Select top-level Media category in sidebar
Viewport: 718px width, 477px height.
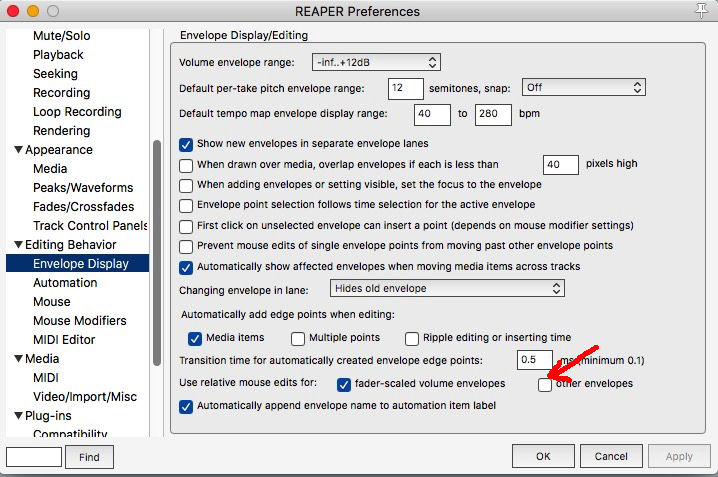pos(42,358)
